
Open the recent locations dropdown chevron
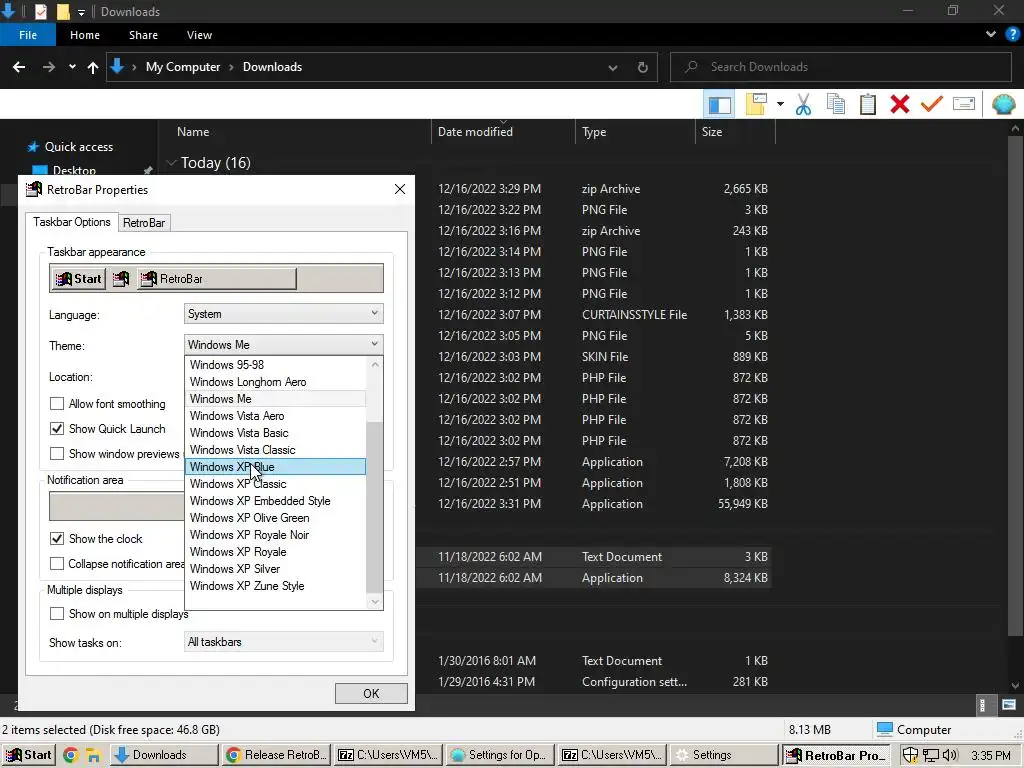pyautogui.click(x=72, y=67)
